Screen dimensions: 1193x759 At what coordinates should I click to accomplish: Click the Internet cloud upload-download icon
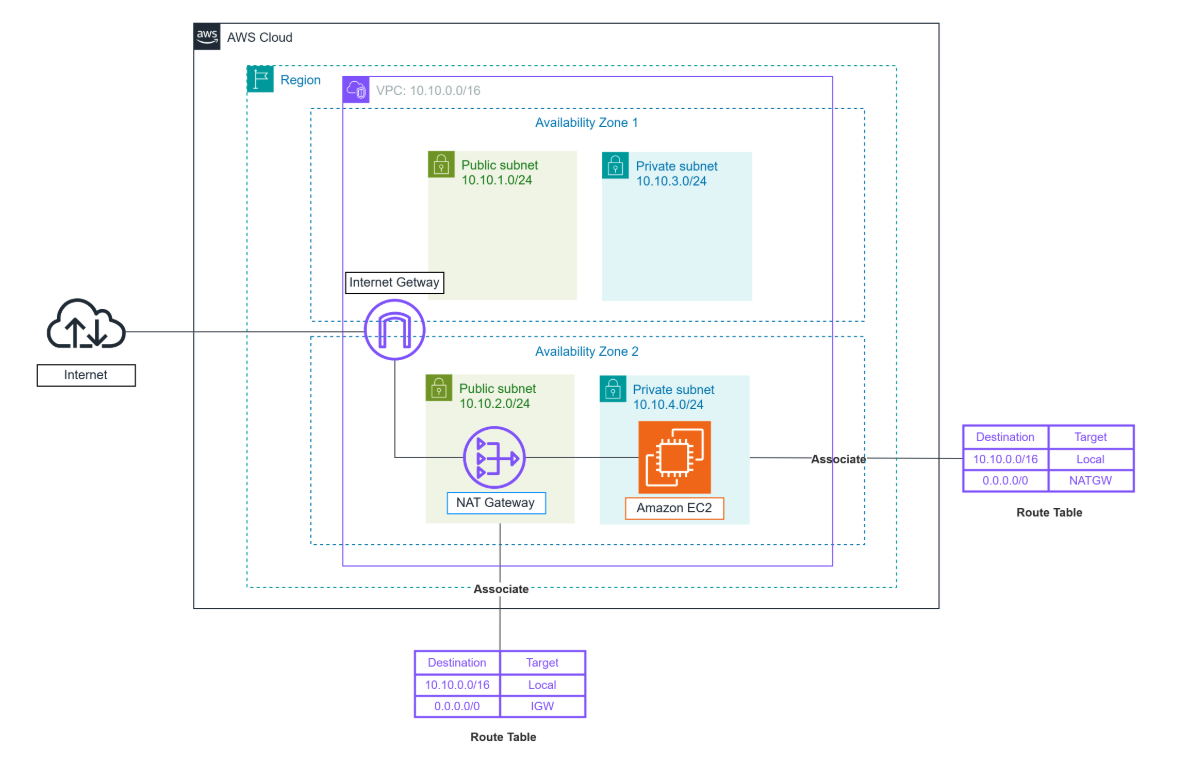pyautogui.click(x=86, y=324)
